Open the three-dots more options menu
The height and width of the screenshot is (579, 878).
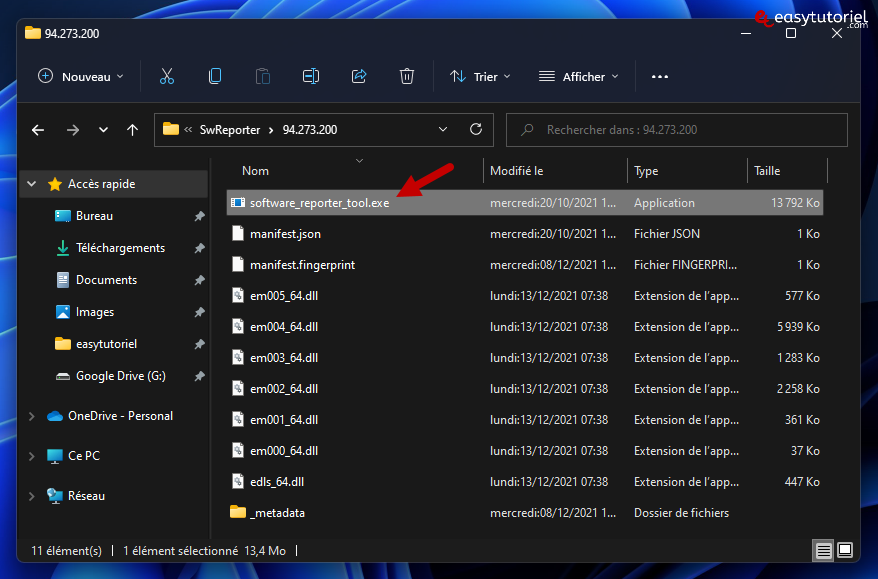pos(660,77)
